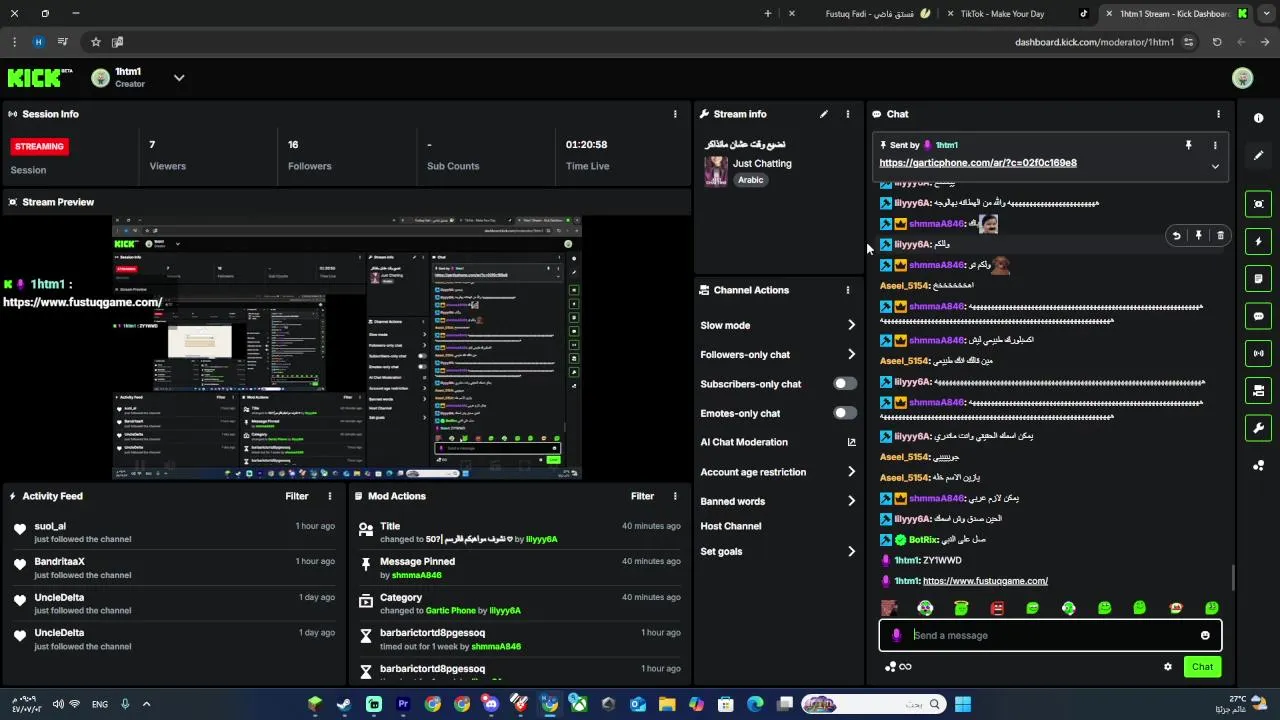Viewport: 1280px width, 720px height.
Task: Click the stream preview thumbnail
Action: point(346,347)
